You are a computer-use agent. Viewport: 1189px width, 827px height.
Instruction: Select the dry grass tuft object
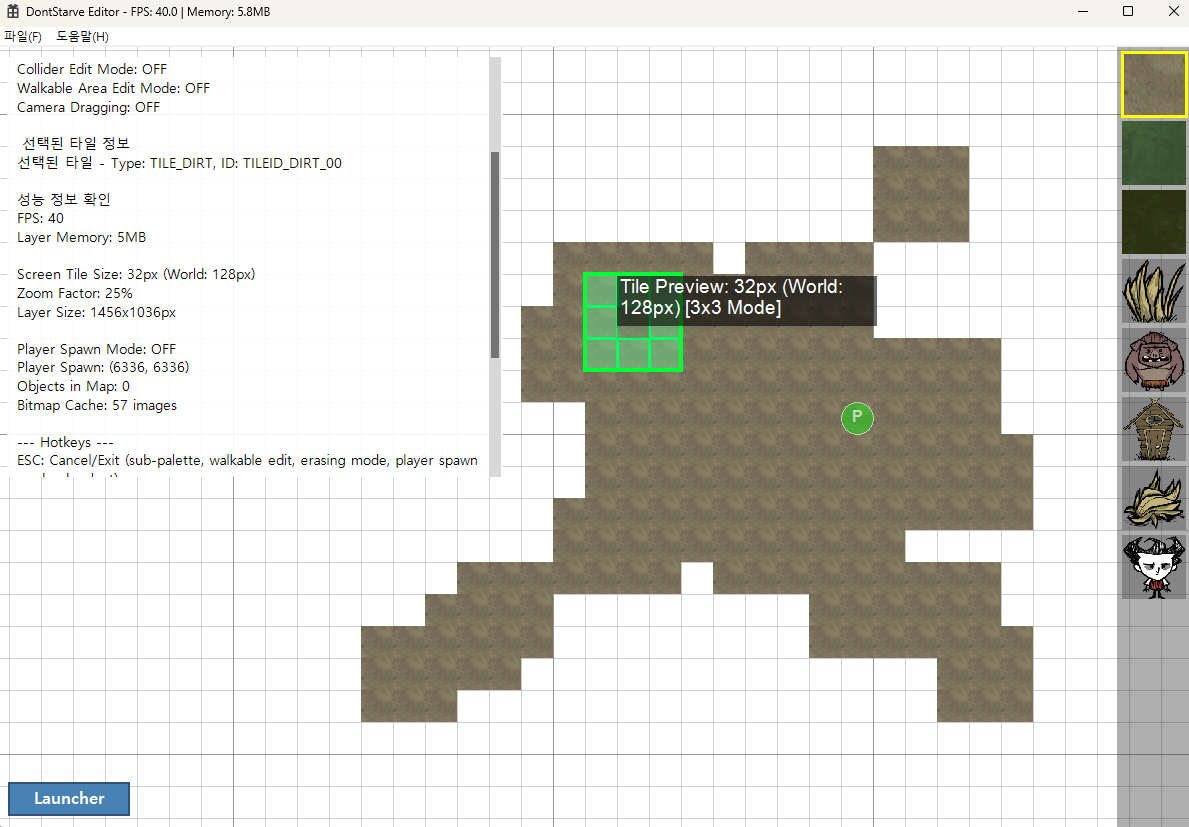point(1154,291)
